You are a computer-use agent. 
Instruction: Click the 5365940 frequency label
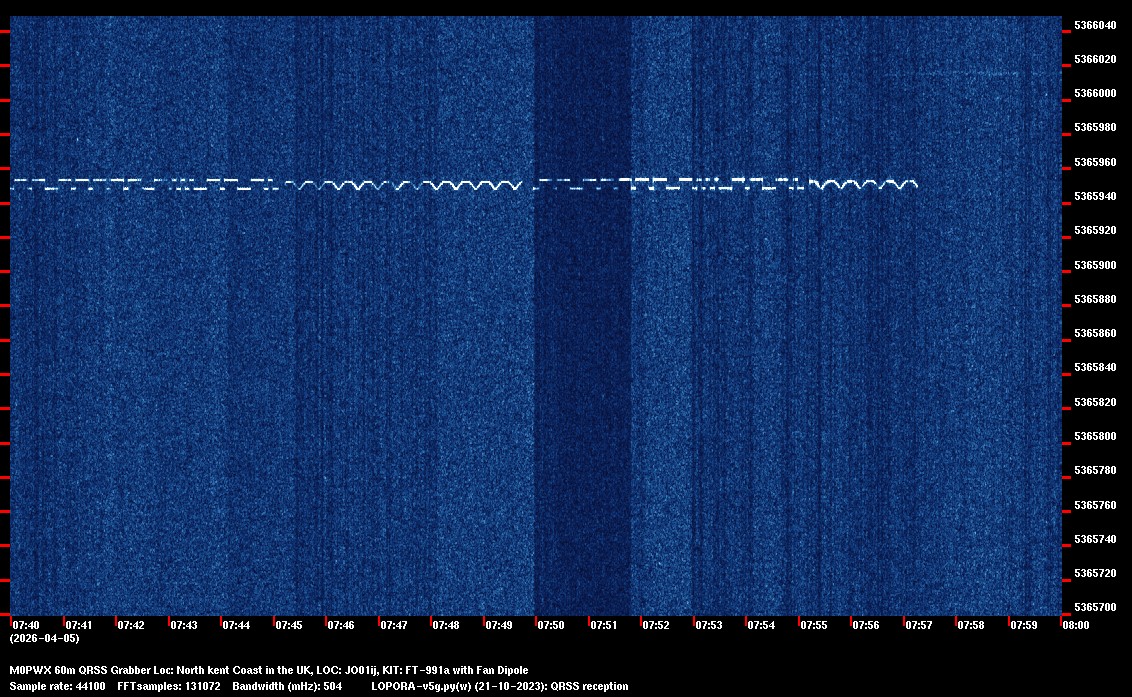1094,196
